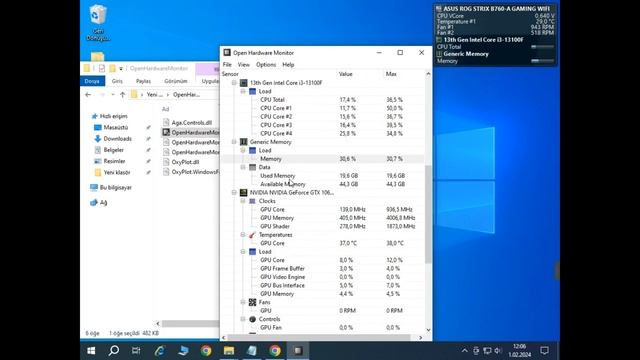This screenshot has width=640, height=360.
Task: Open the File menu in Open Hardware Monitor
Action: point(227,64)
